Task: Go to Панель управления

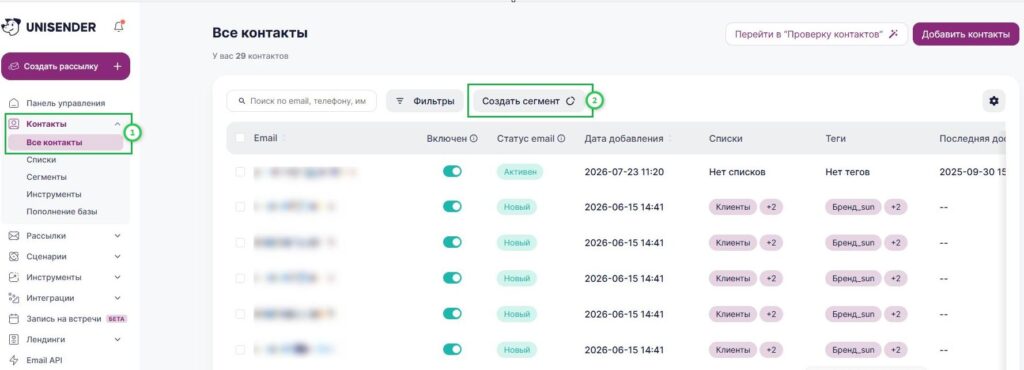Action: pos(65,103)
